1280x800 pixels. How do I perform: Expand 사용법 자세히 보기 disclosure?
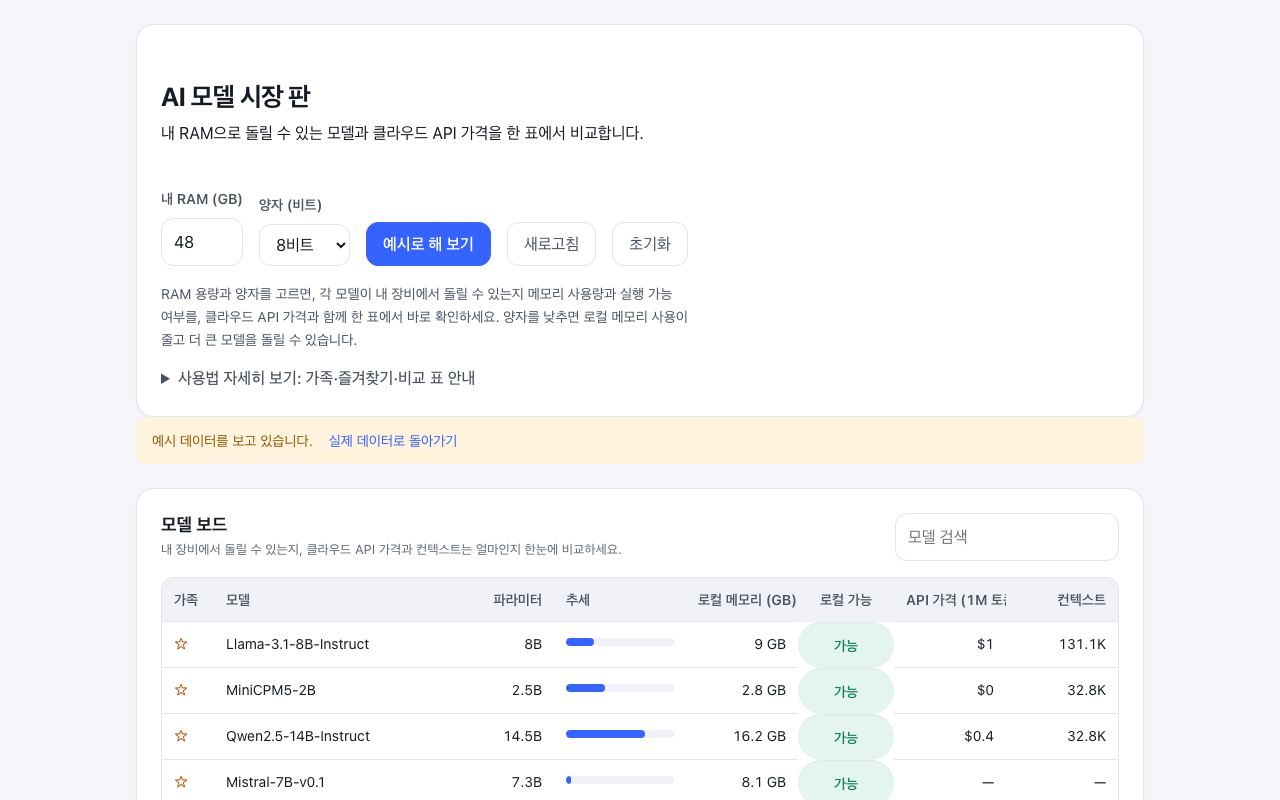[318, 378]
